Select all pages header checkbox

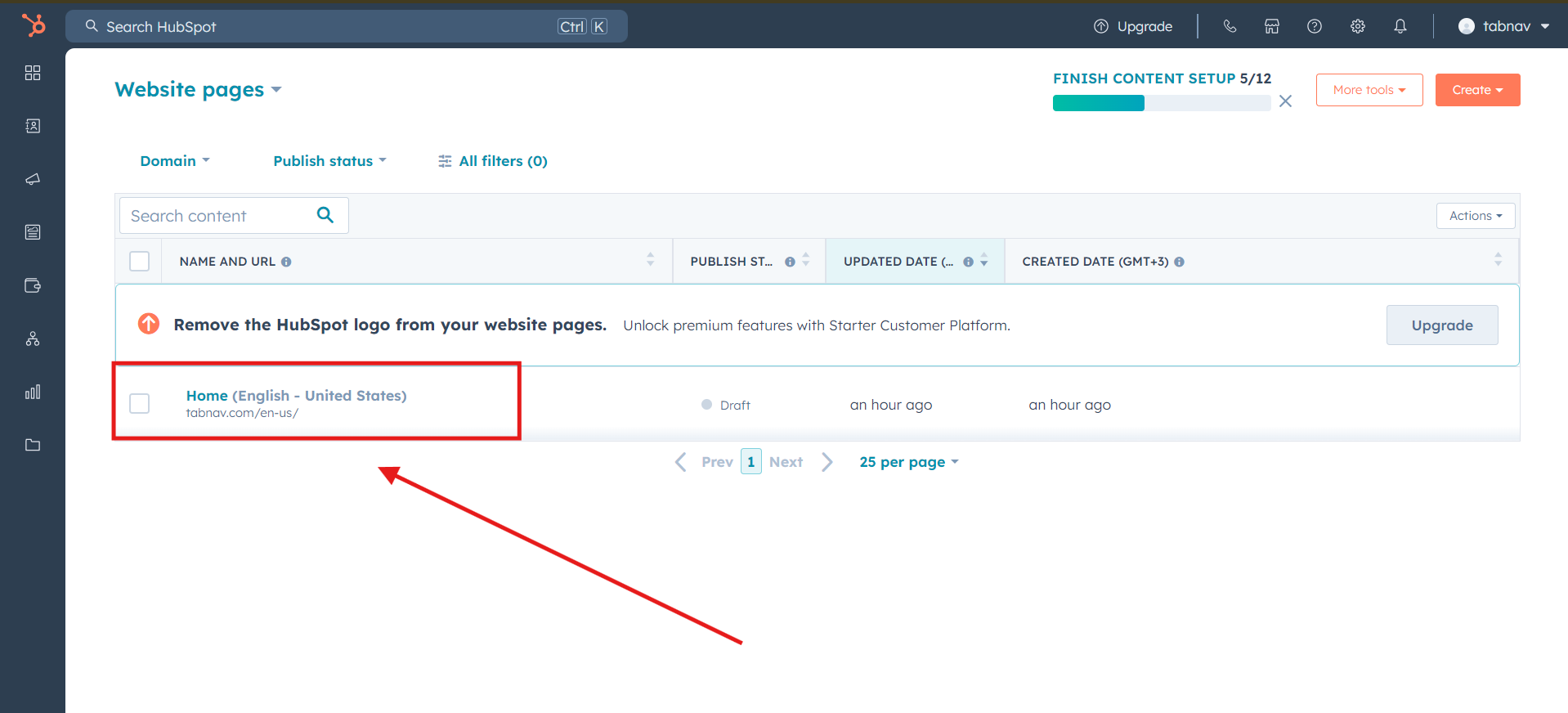pos(140,261)
